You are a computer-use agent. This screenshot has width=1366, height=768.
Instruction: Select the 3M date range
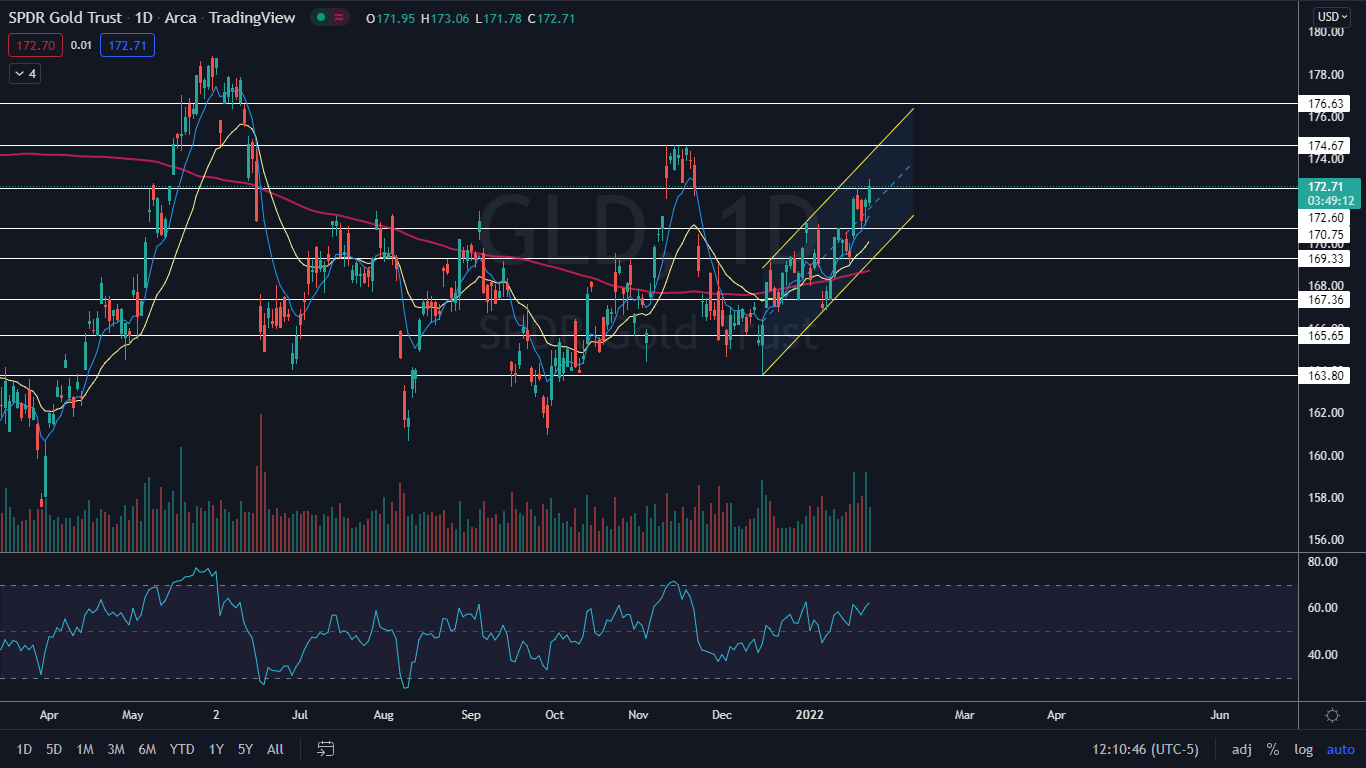pos(115,749)
